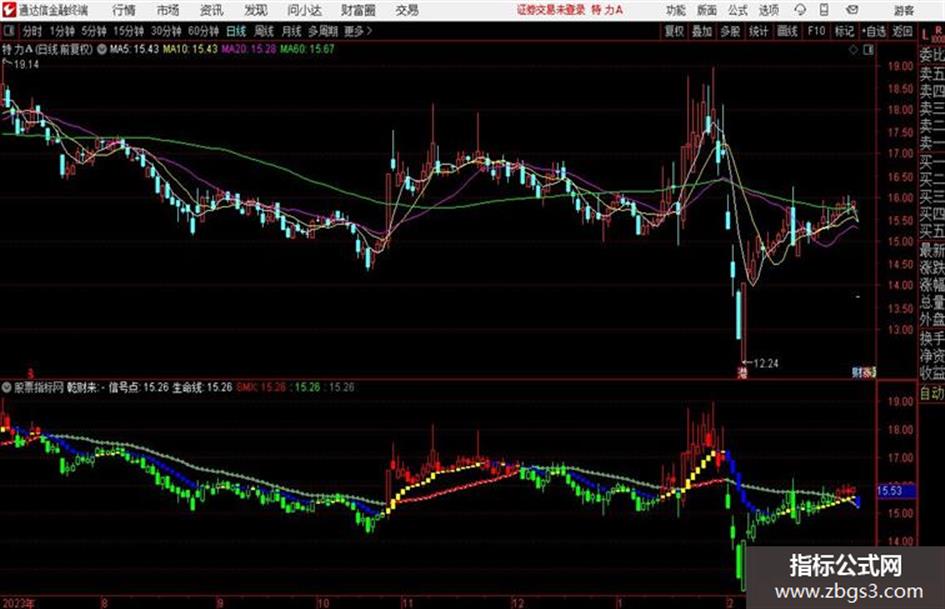Viewport: 945px width, 609px height.
Task: Click the 复权 toolbar button
Action: (x=674, y=31)
